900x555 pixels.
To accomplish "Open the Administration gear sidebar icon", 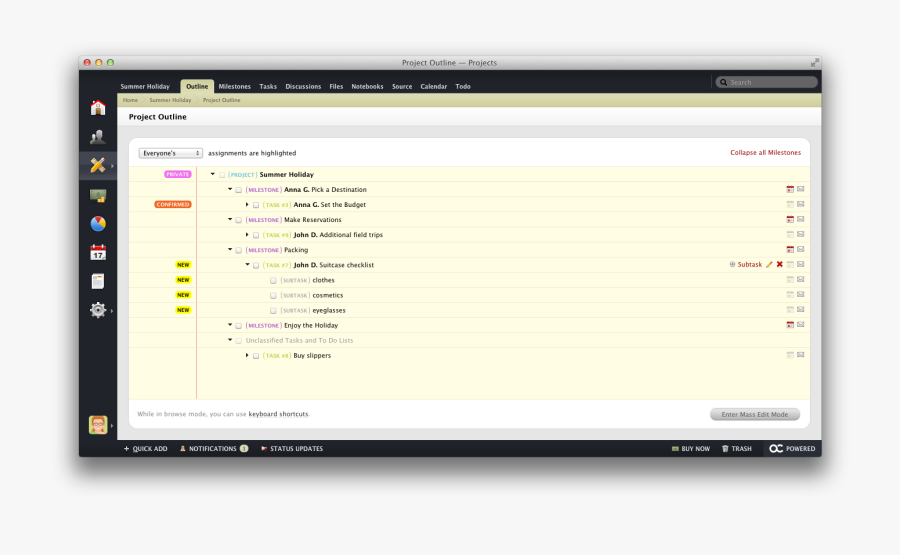I will click(x=98, y=310).
